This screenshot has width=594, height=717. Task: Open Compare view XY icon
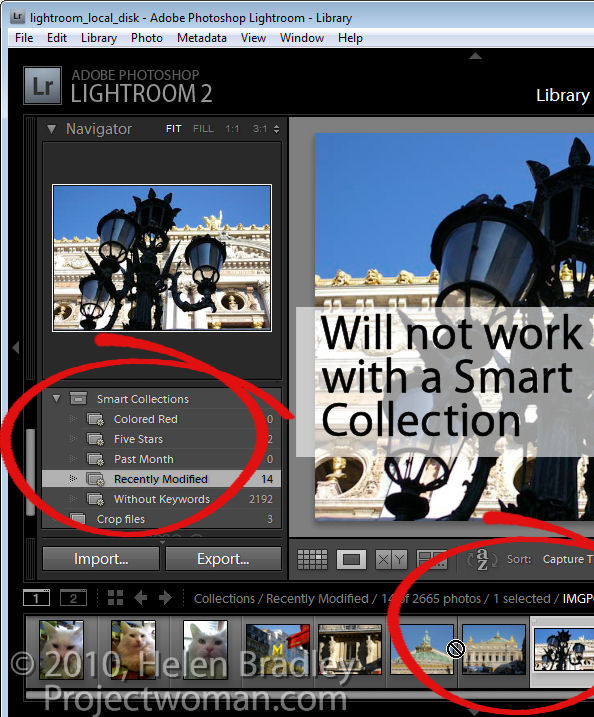[x=391, y=559]
